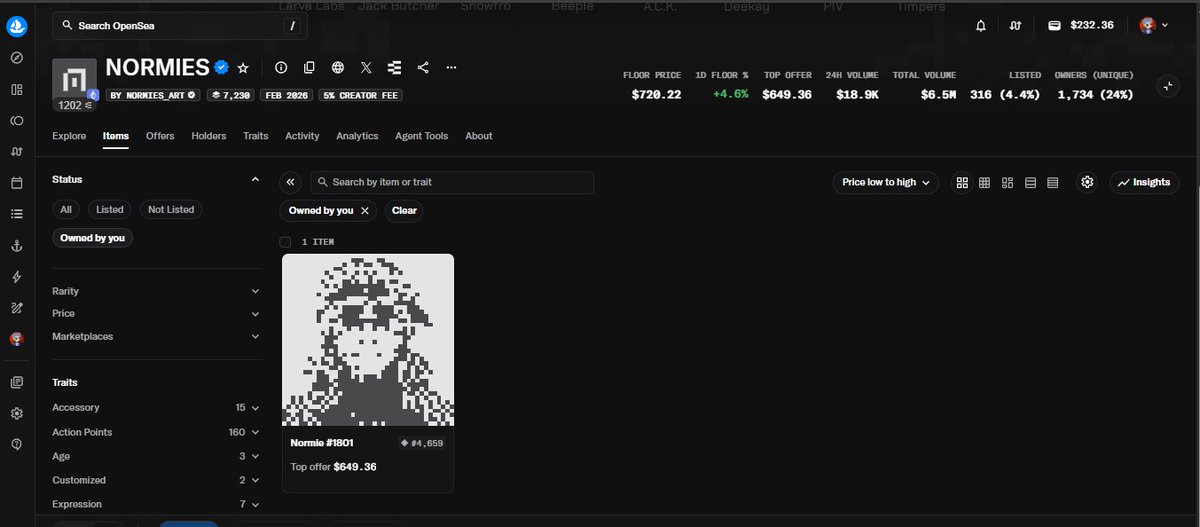This screenshot has width=1200, height=527.
Task: Open collection info circle icon
Action: pos(281,68)
